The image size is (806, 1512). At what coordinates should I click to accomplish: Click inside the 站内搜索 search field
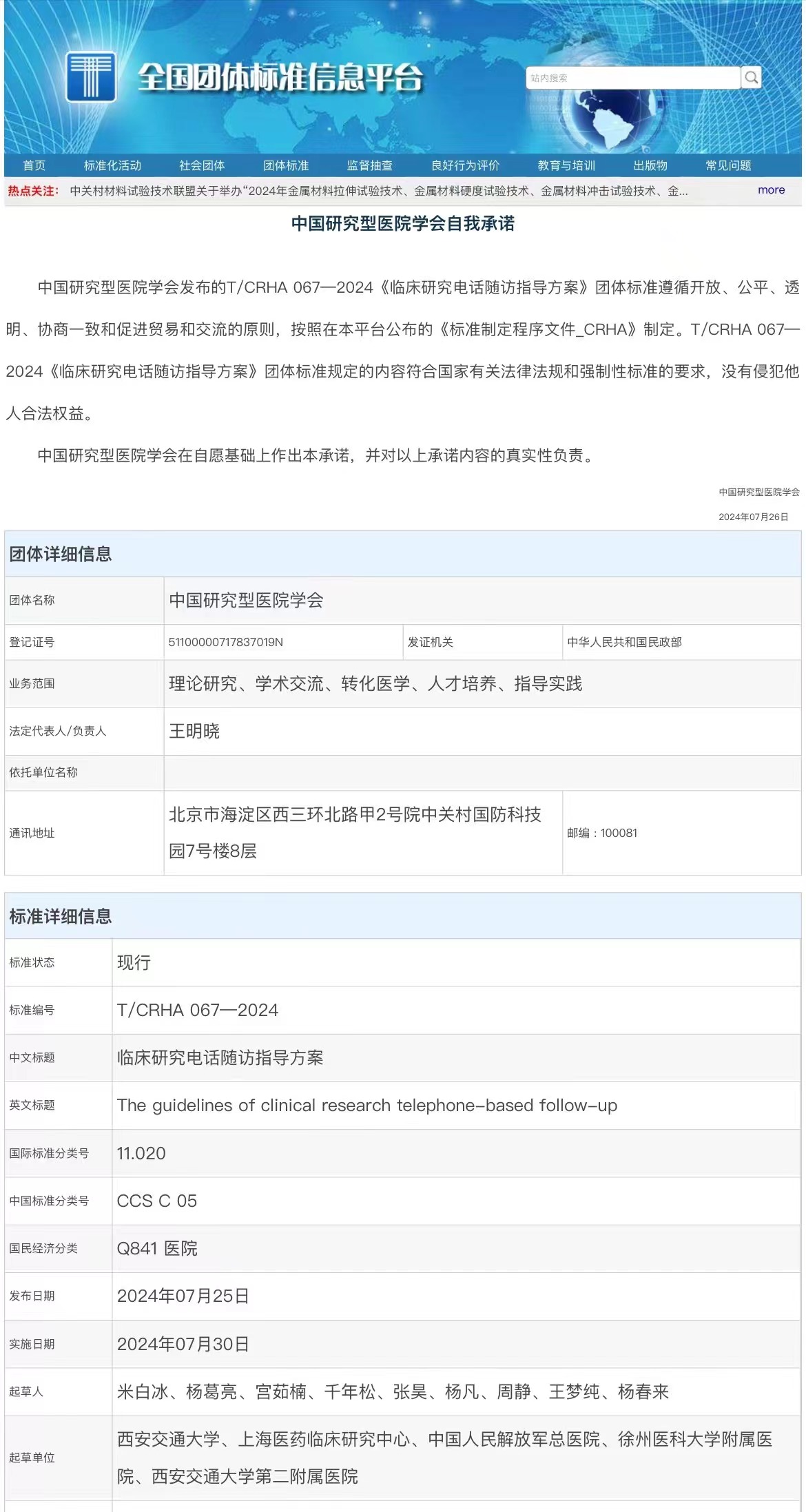(x=632, y=78)
